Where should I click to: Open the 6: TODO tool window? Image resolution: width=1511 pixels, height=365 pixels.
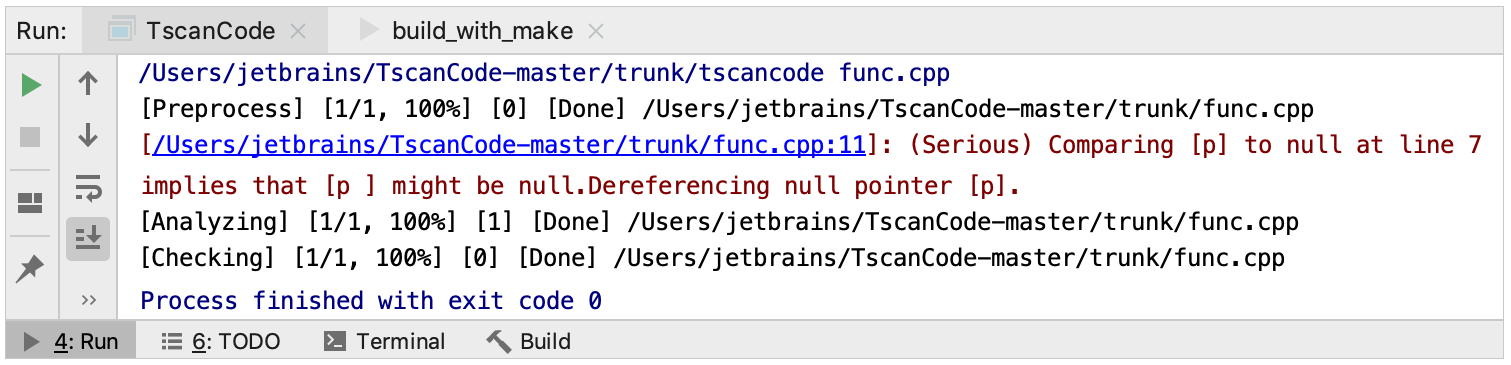221,342
